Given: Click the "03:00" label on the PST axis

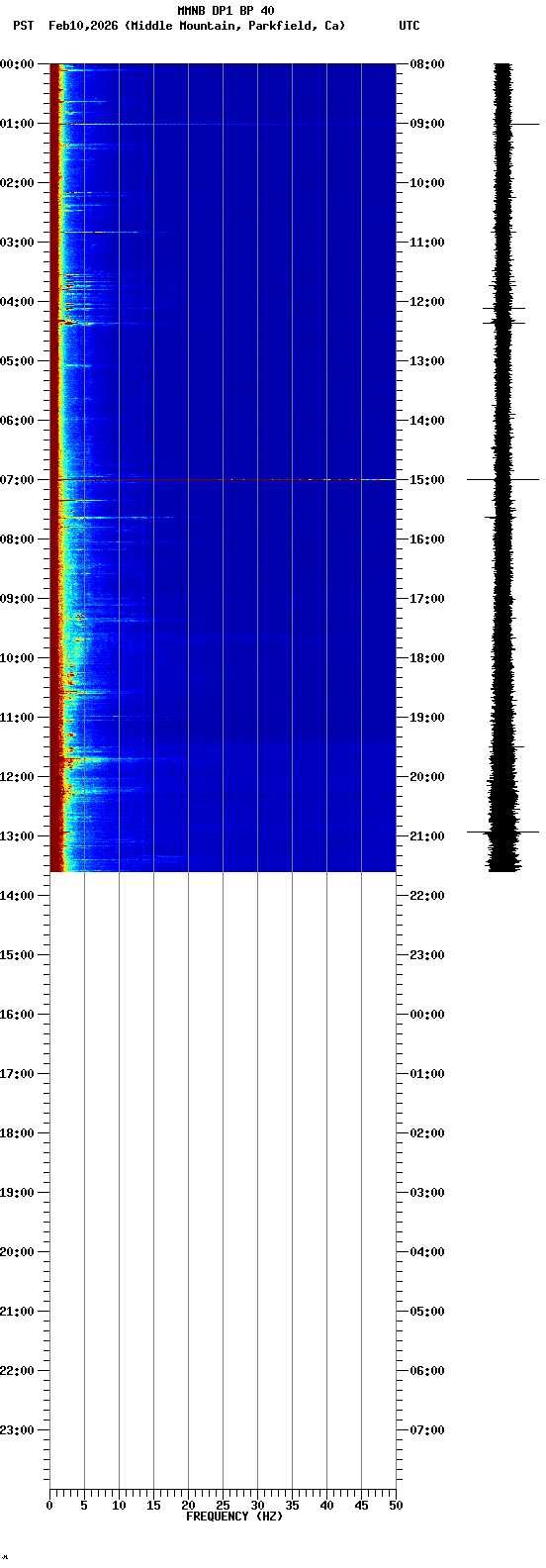Looking at the screenshot, I should pos(17,243).
